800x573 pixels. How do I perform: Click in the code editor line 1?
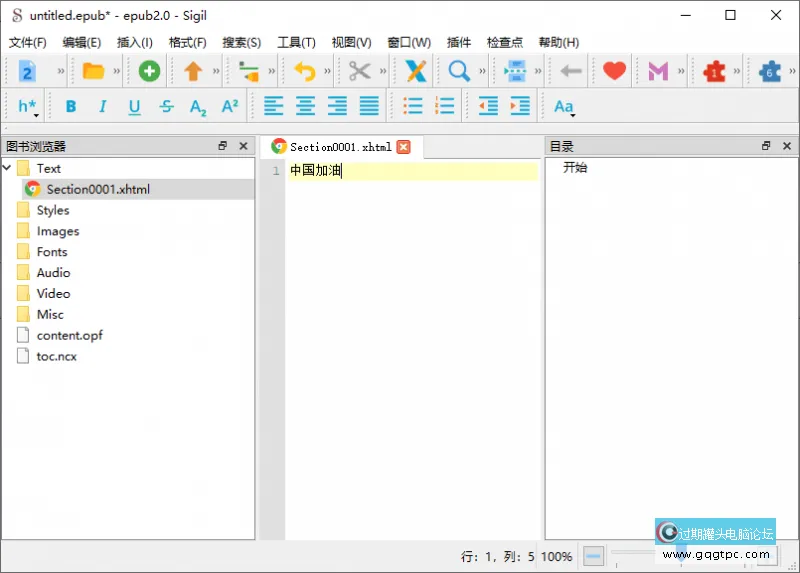click(x=412, y=170)
